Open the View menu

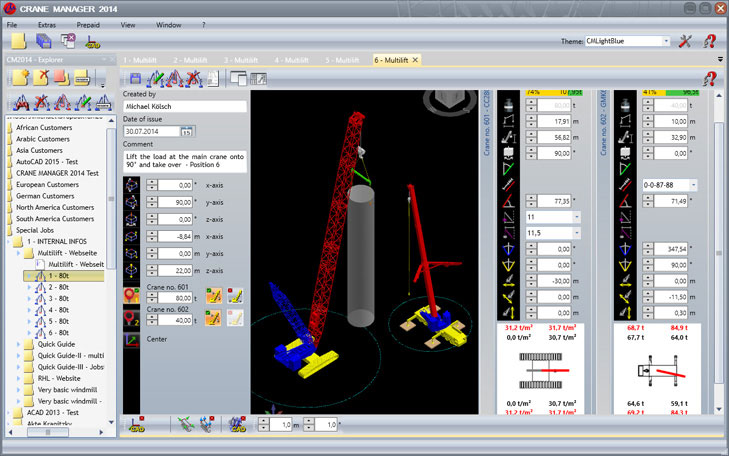[128, 25]
